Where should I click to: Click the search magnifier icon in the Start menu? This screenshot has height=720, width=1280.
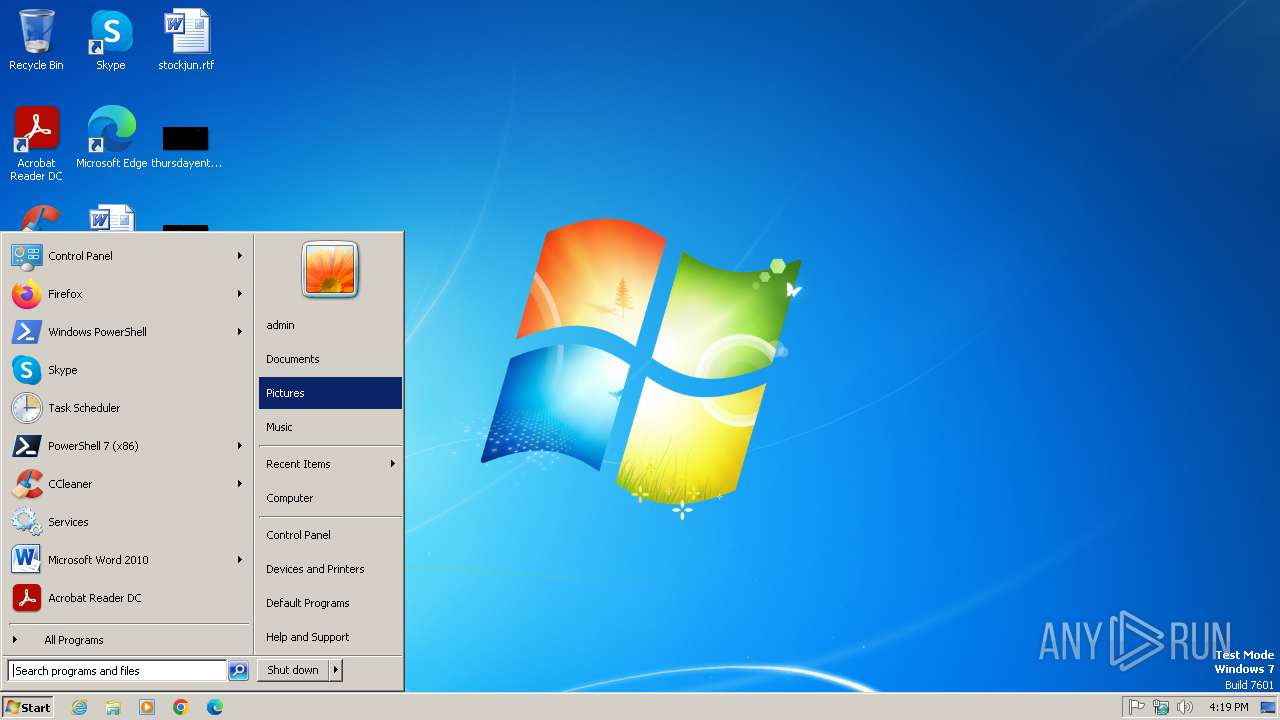pos(238,671)
